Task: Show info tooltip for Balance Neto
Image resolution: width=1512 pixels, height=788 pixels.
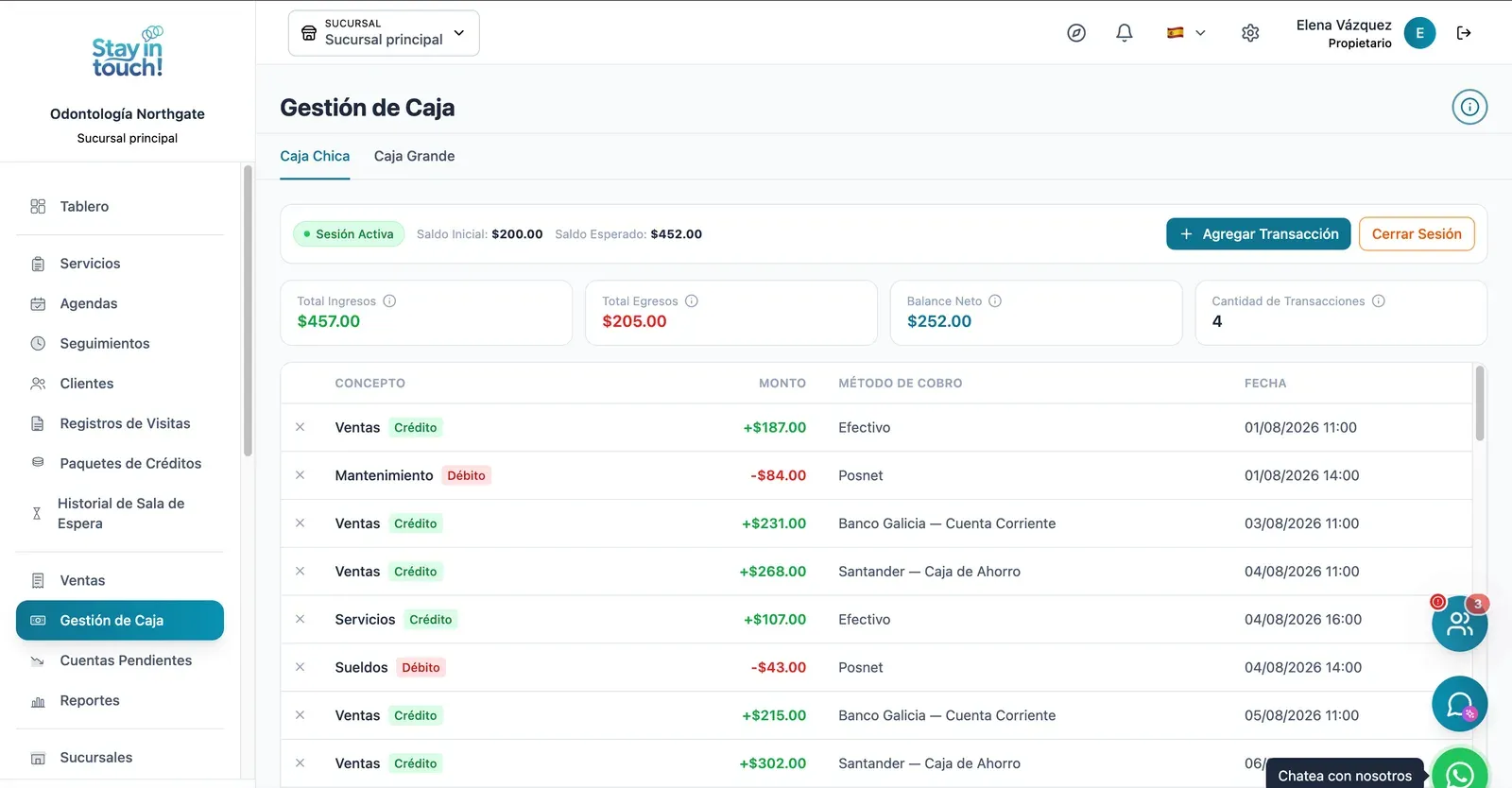Action: pos(995,301)
